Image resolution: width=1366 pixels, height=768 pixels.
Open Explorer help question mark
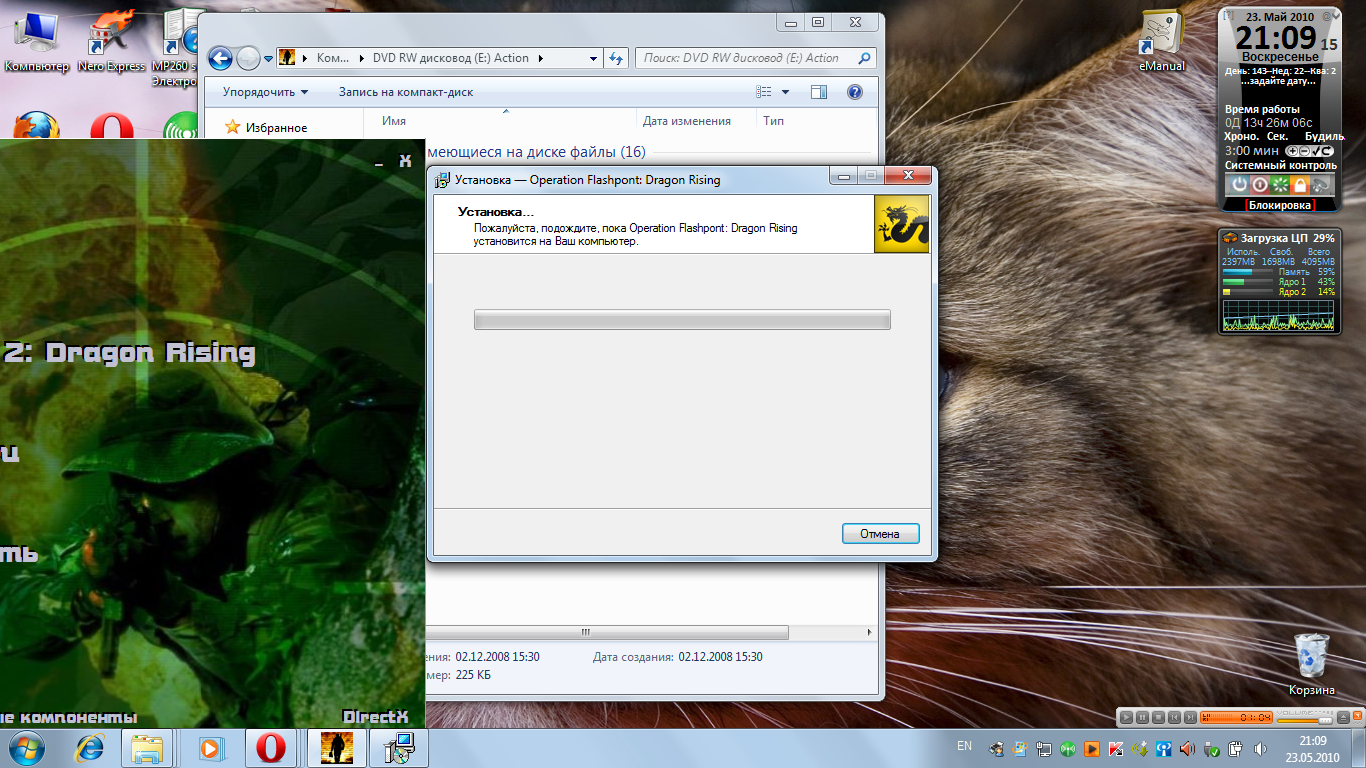point(855,92)
